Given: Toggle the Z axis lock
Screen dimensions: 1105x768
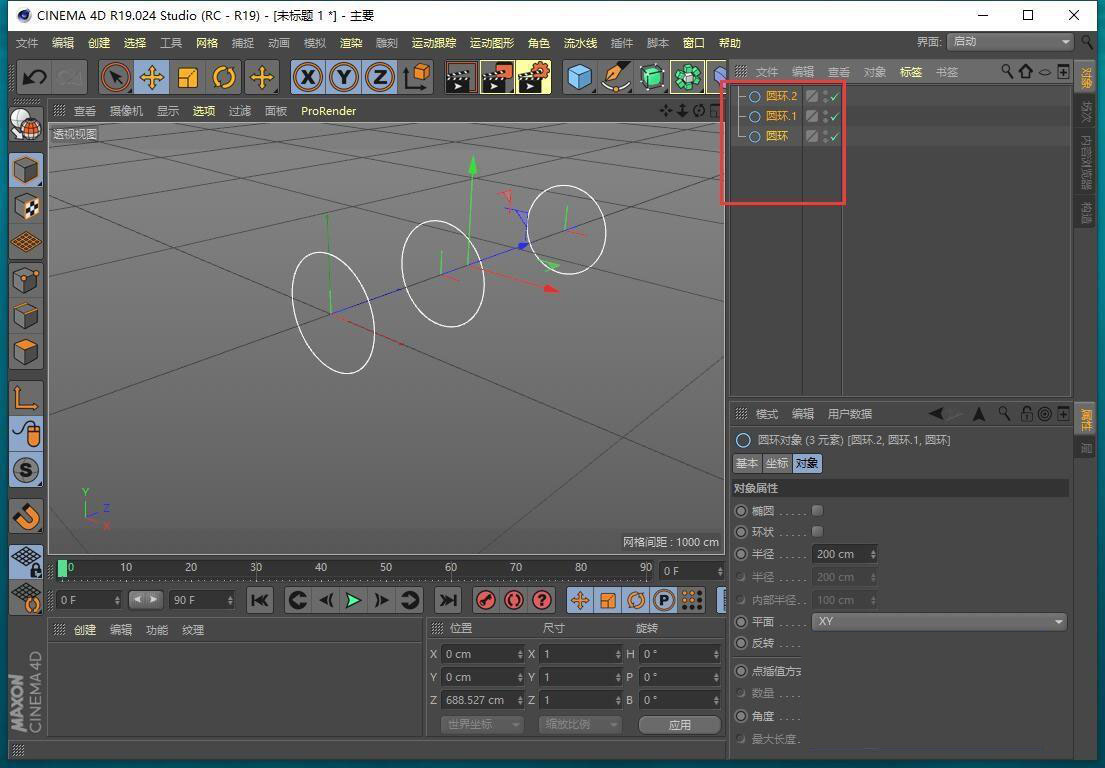Looking at the screenshot, I should (x=380, y=77).
